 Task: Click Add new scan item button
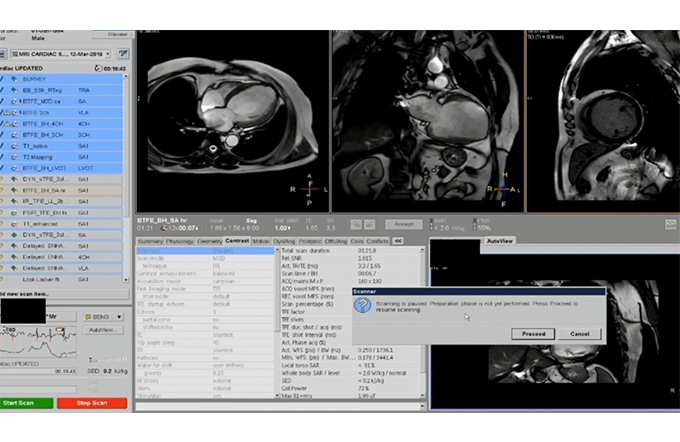point(64,294)
